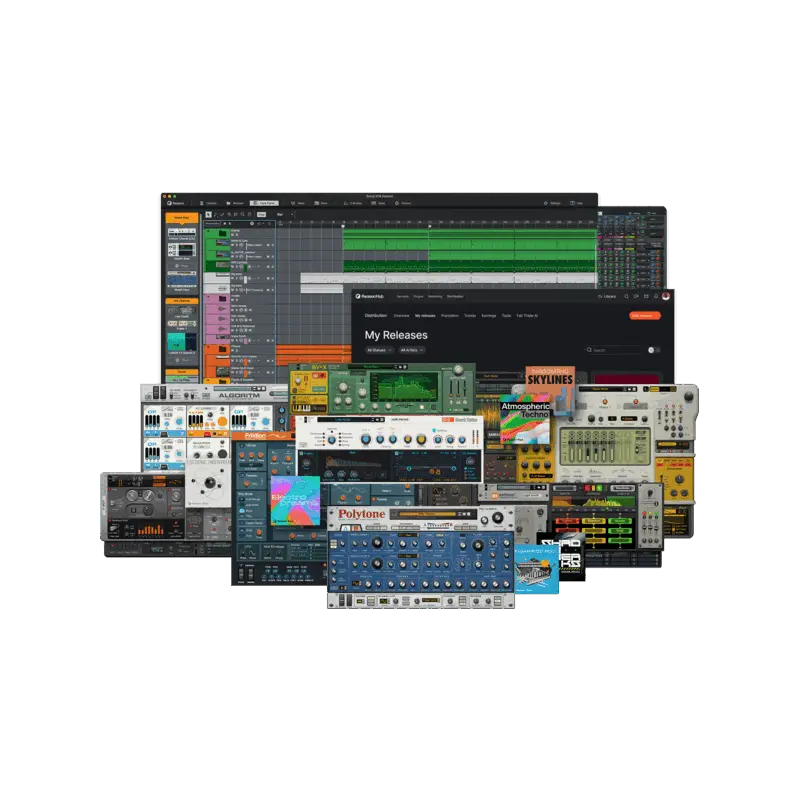Click the Polytone logo on the synth
This screenshot has height=800, width=800.
tap(361, 514)
